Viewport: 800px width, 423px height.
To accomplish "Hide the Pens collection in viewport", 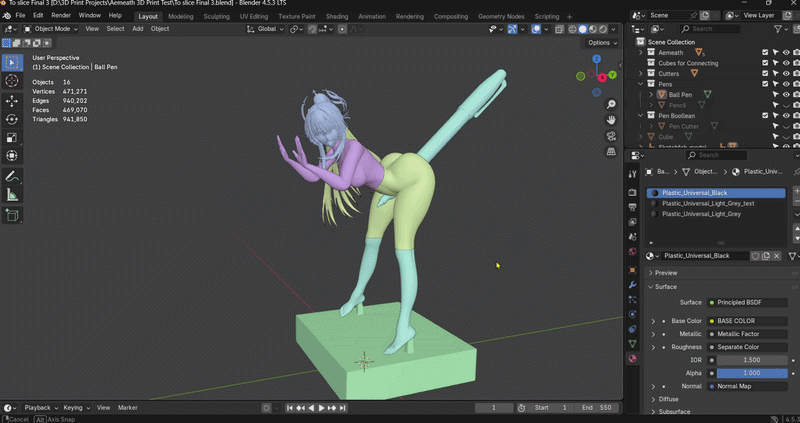I will [786, 84].
